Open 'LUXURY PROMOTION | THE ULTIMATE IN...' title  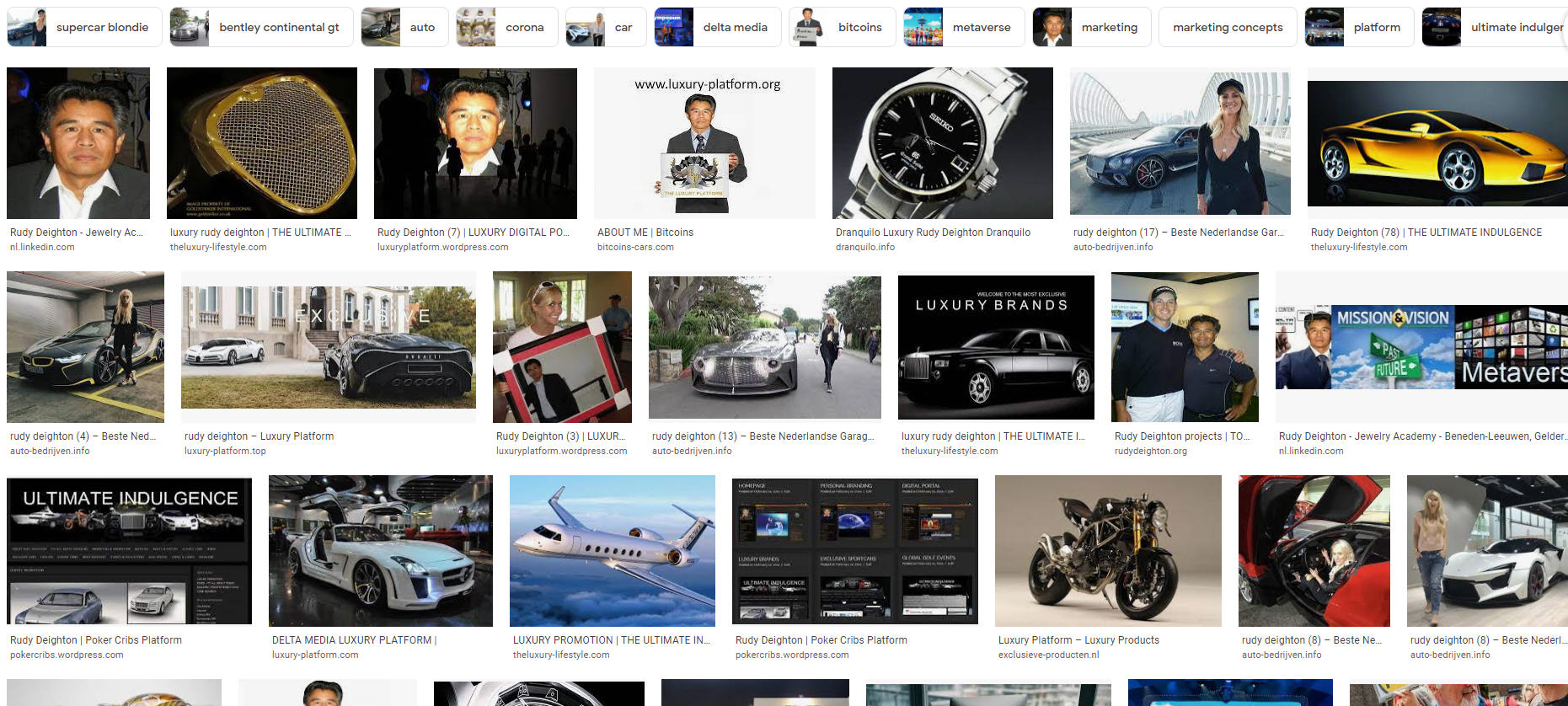(612, 640)
